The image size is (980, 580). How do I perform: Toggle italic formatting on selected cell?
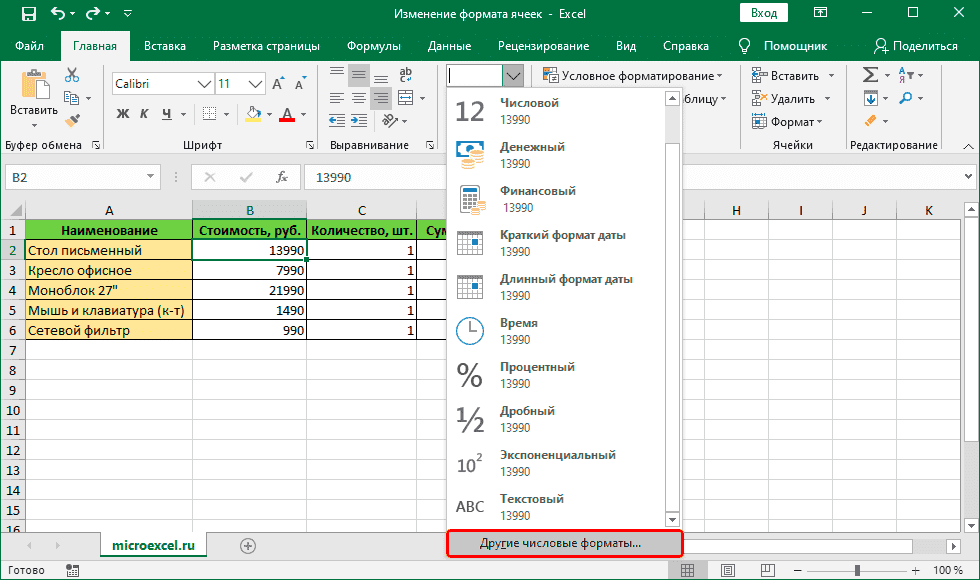(x=144, y=113)
